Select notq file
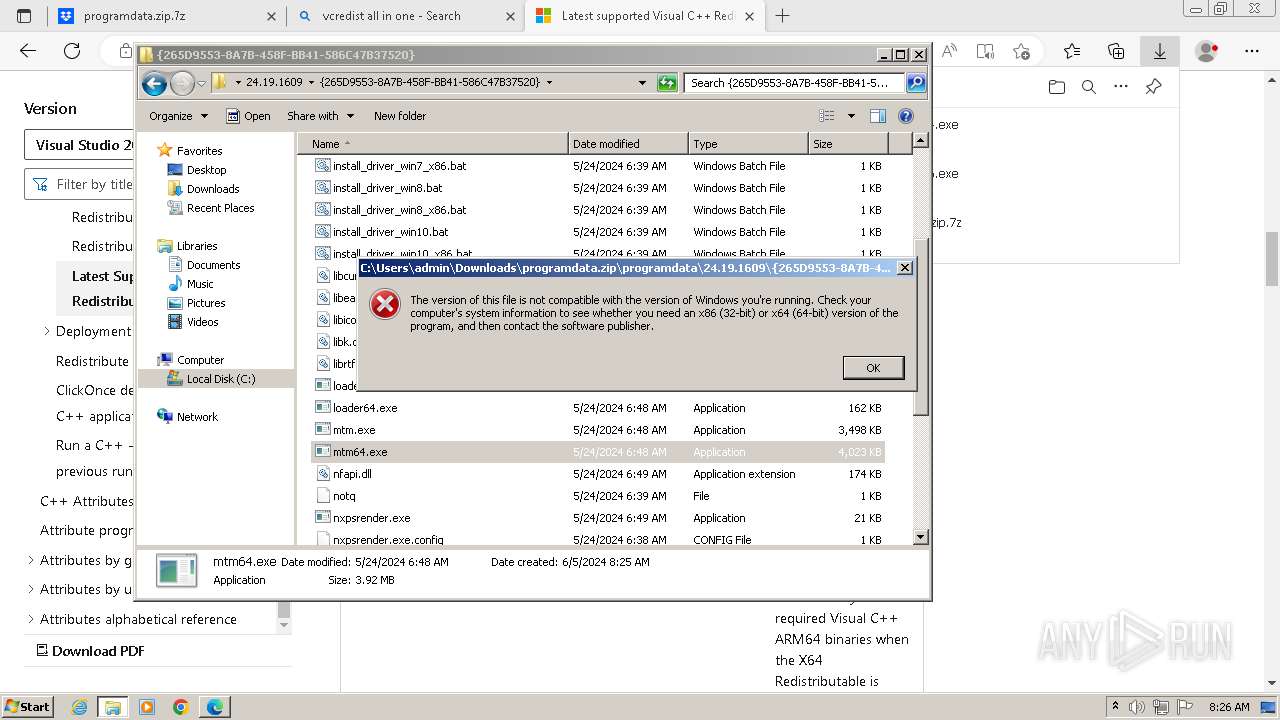This screenshot has width=1280, height=720. click(x=344, y=496)
